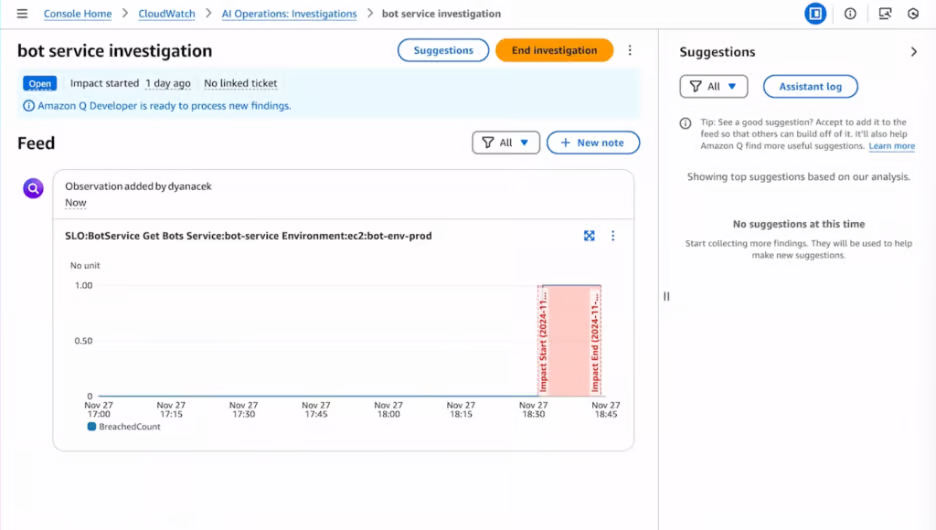Enlarge the SLO chart with expand icon
This screenshot has width=936, height=530.
[x=589, y=236]
